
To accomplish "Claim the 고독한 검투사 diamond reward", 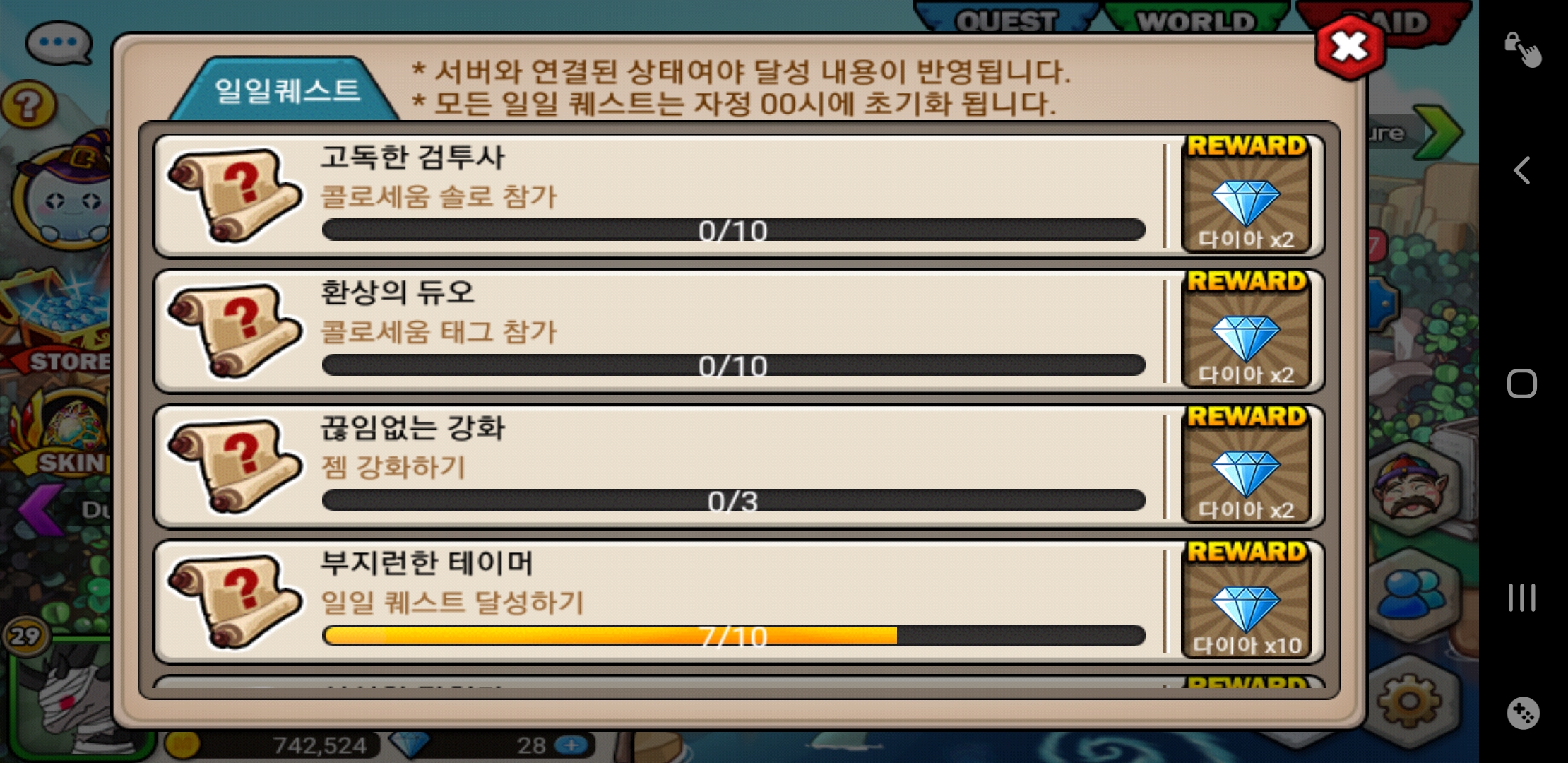I will (1247, 194).
